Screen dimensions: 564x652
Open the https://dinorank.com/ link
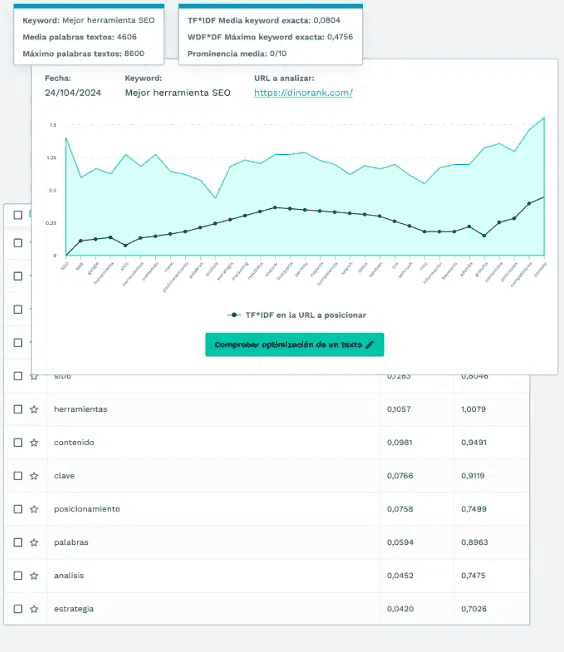(303, 93)
